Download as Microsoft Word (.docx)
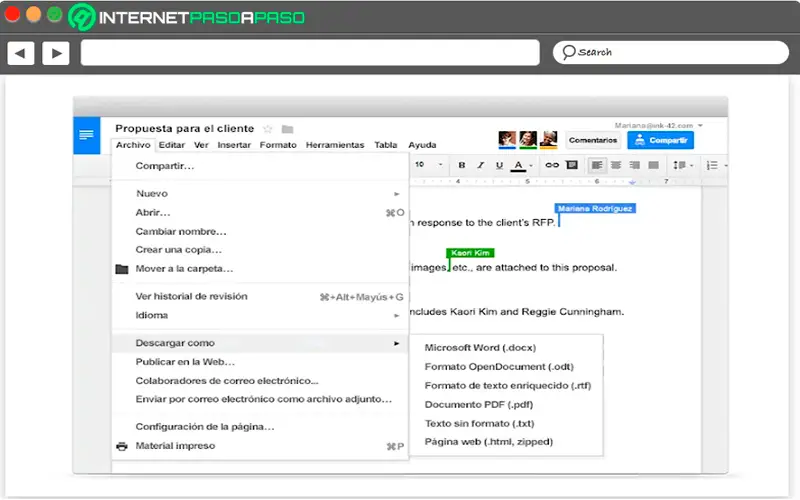Screen dimensions: 800x500 click(507, 347)
